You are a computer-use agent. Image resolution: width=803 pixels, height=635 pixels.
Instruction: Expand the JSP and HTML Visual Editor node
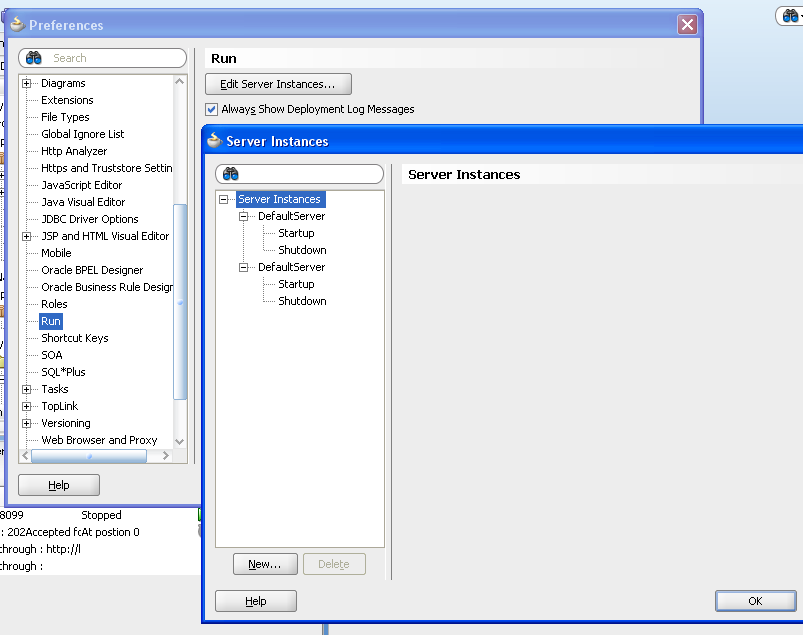pyautogui.click(x=27, y=236)
